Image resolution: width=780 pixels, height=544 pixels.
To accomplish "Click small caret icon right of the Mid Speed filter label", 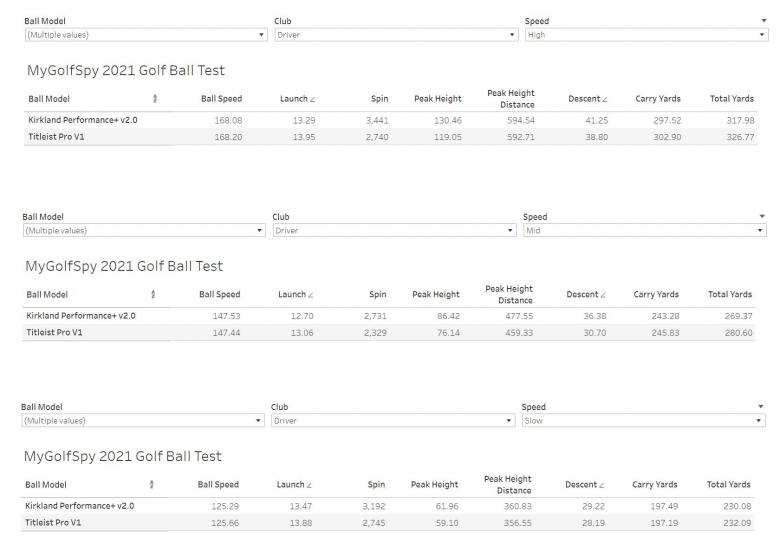I will pos(762,217).
